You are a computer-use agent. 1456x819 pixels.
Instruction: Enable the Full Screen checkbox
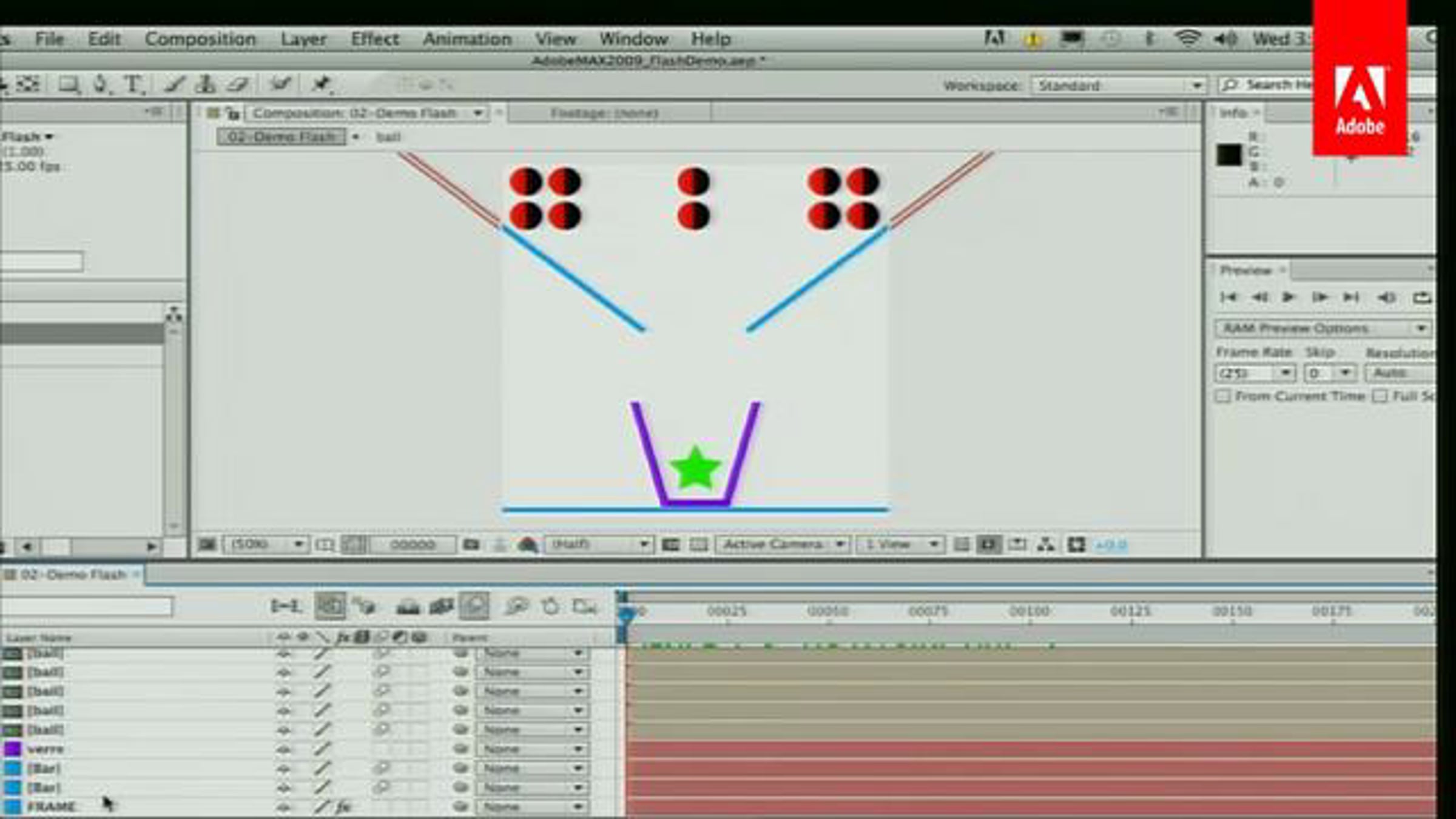tap(1380, 396)
